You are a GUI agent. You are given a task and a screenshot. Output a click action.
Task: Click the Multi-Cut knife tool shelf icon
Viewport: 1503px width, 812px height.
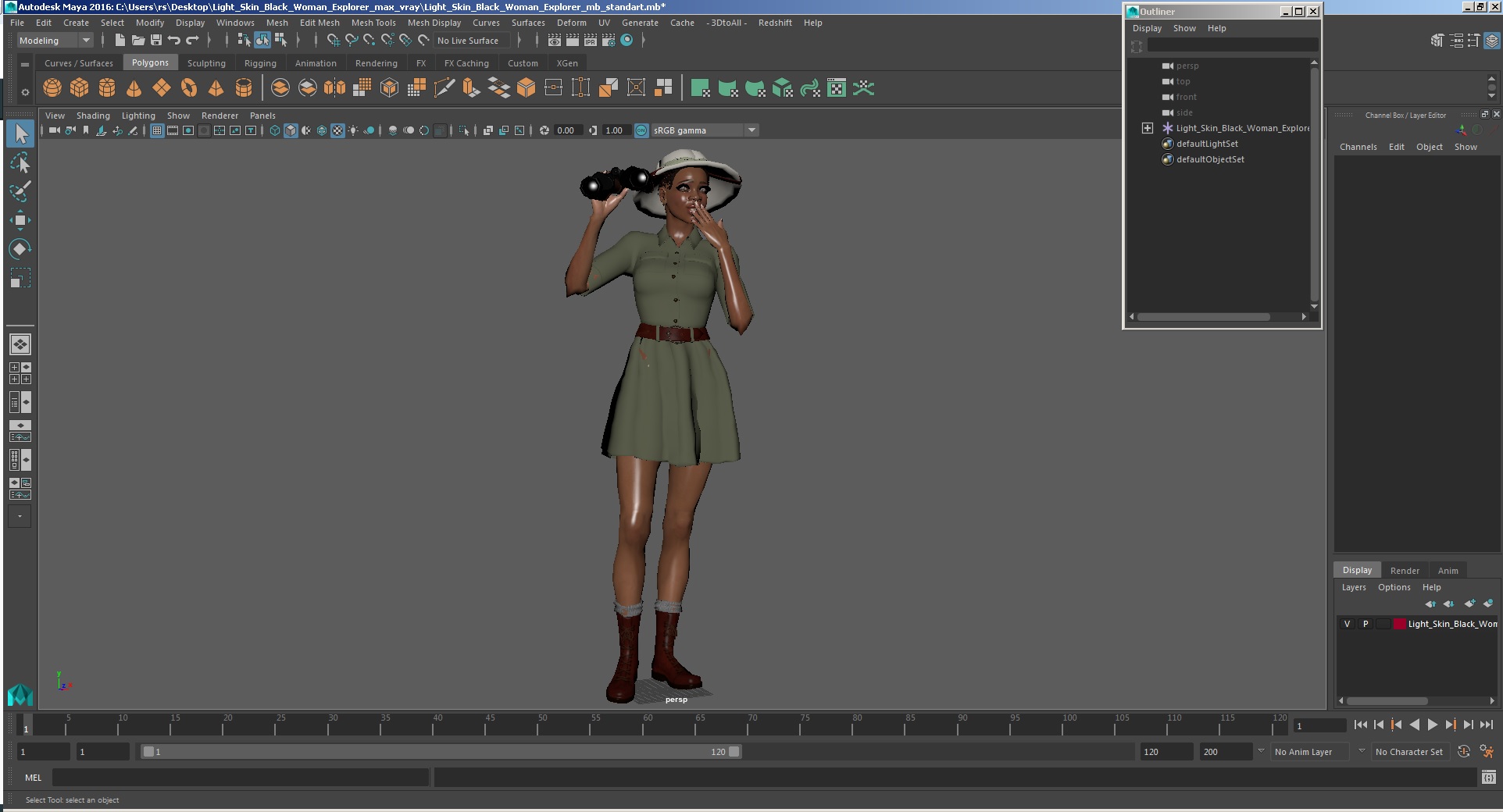click(444, 88)
